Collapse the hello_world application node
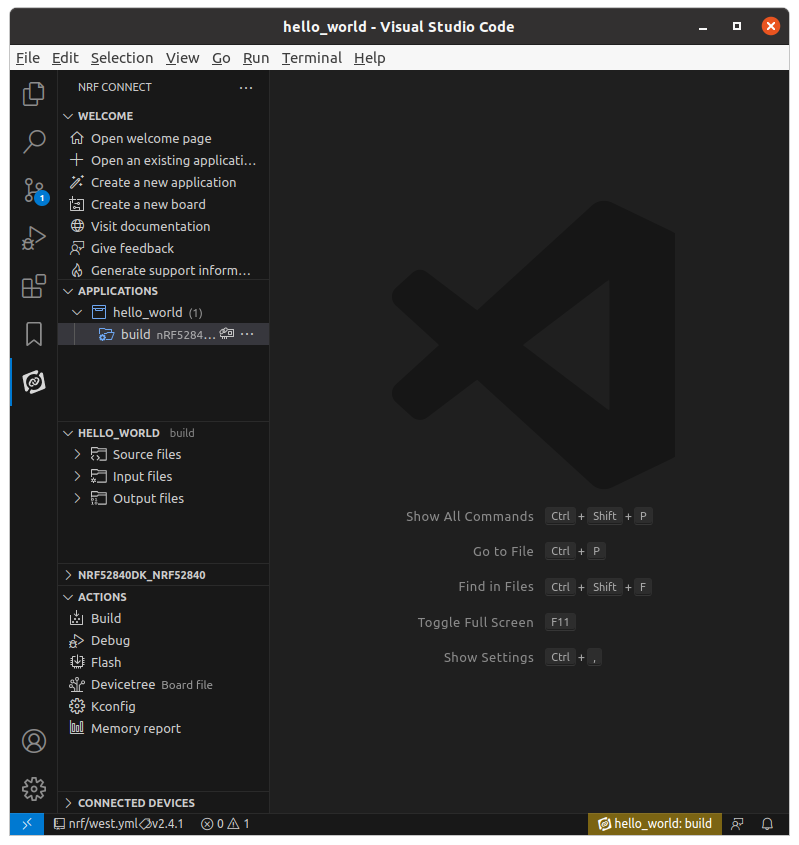This screenshot has width=799, height=845. coord(77,313)
